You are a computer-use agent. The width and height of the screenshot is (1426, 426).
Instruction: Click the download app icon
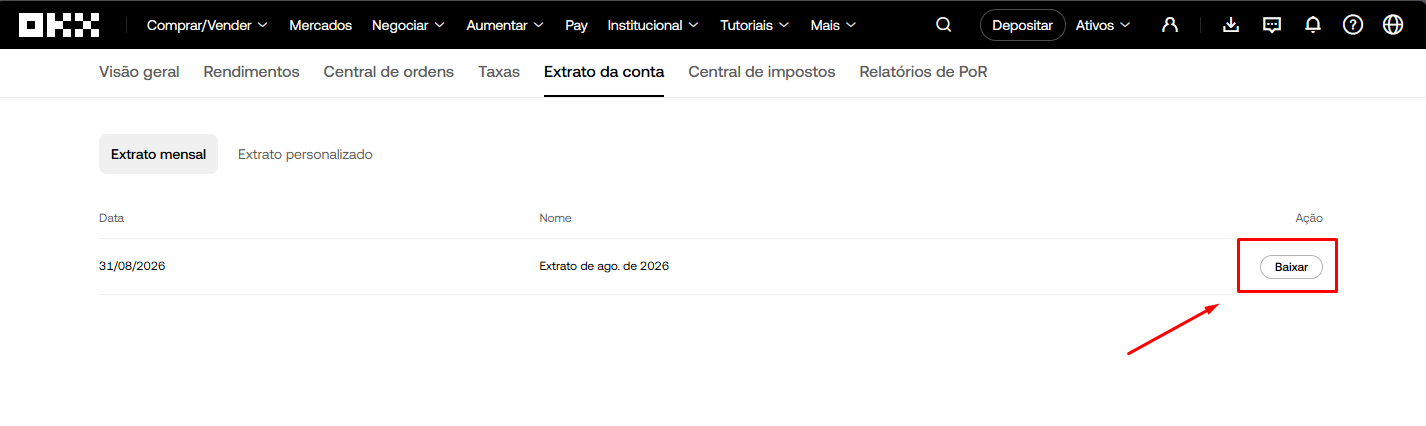1231,25
